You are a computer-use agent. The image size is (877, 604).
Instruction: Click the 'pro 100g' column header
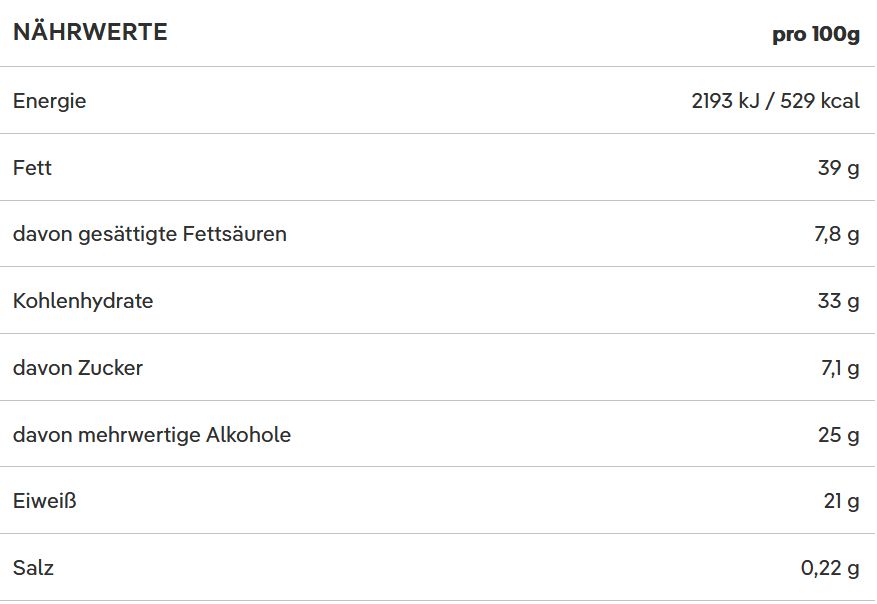coord(815,34)
